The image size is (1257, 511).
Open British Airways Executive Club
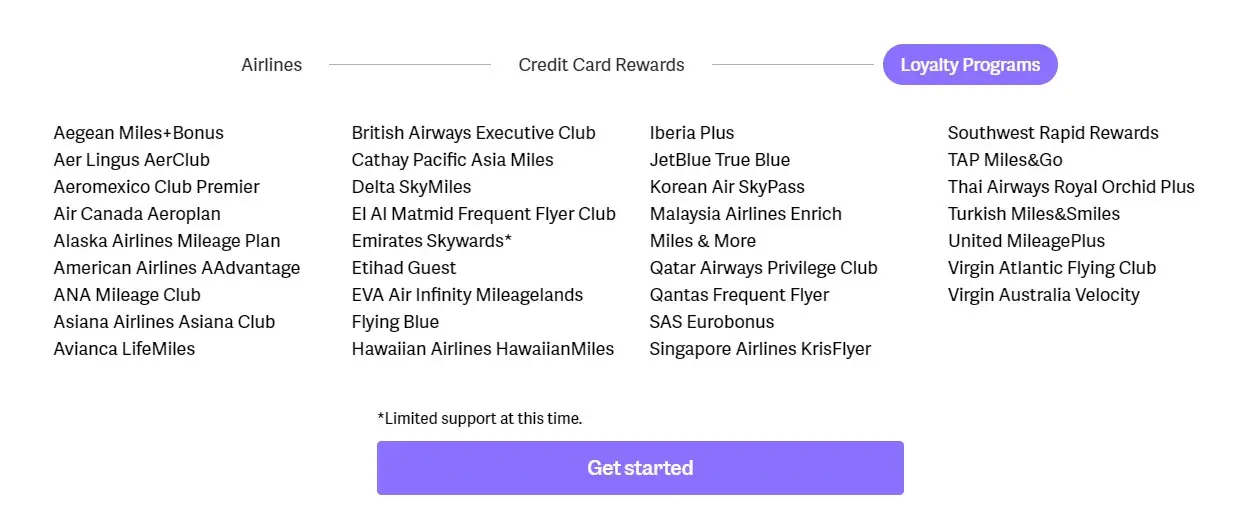pos(473,133)
